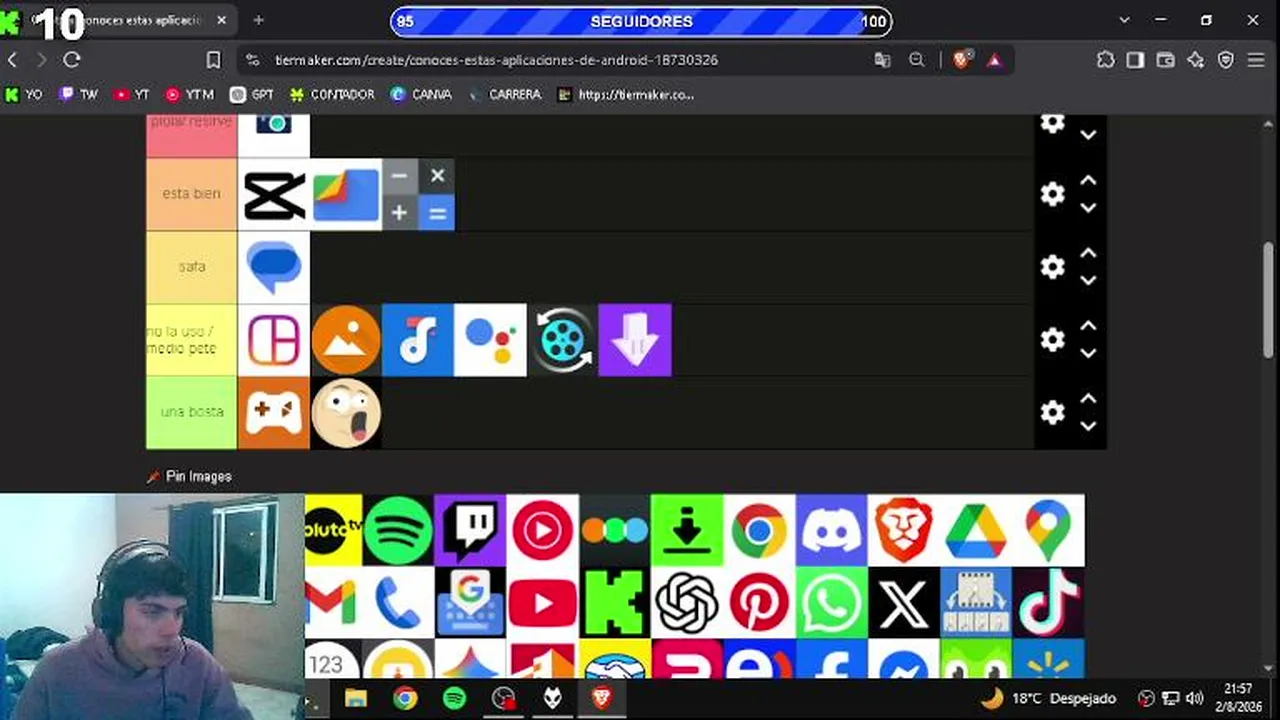Viewport: 1280px width, 720px height.
Task: Open the CANVA bookmark
Action: click(x=421, y=94)
